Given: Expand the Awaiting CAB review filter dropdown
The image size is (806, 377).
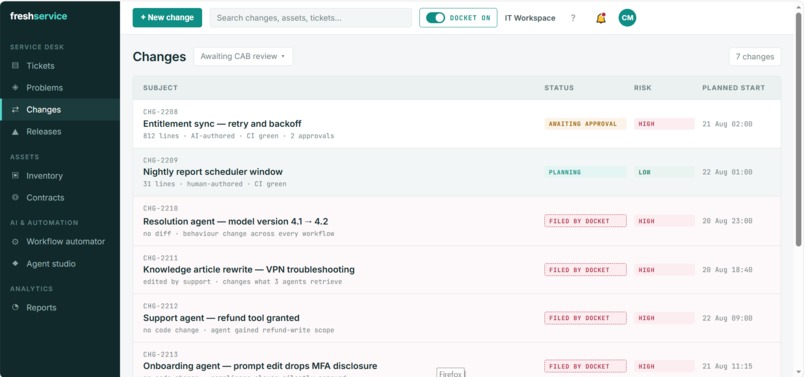Looking at the screenshot, I should pyautogui.click(x=243, y=56).
